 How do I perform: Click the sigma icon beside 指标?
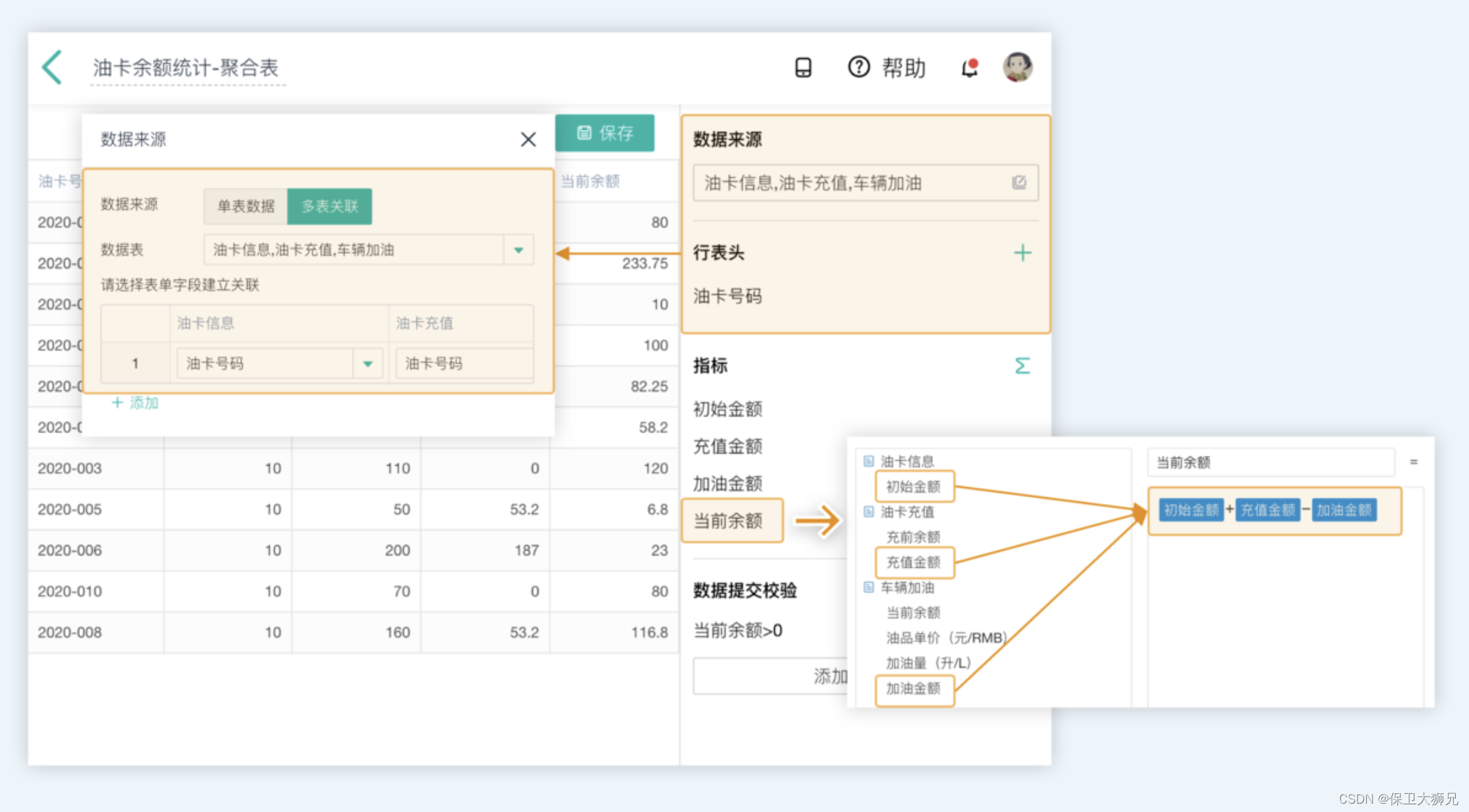pos(1022,366)
